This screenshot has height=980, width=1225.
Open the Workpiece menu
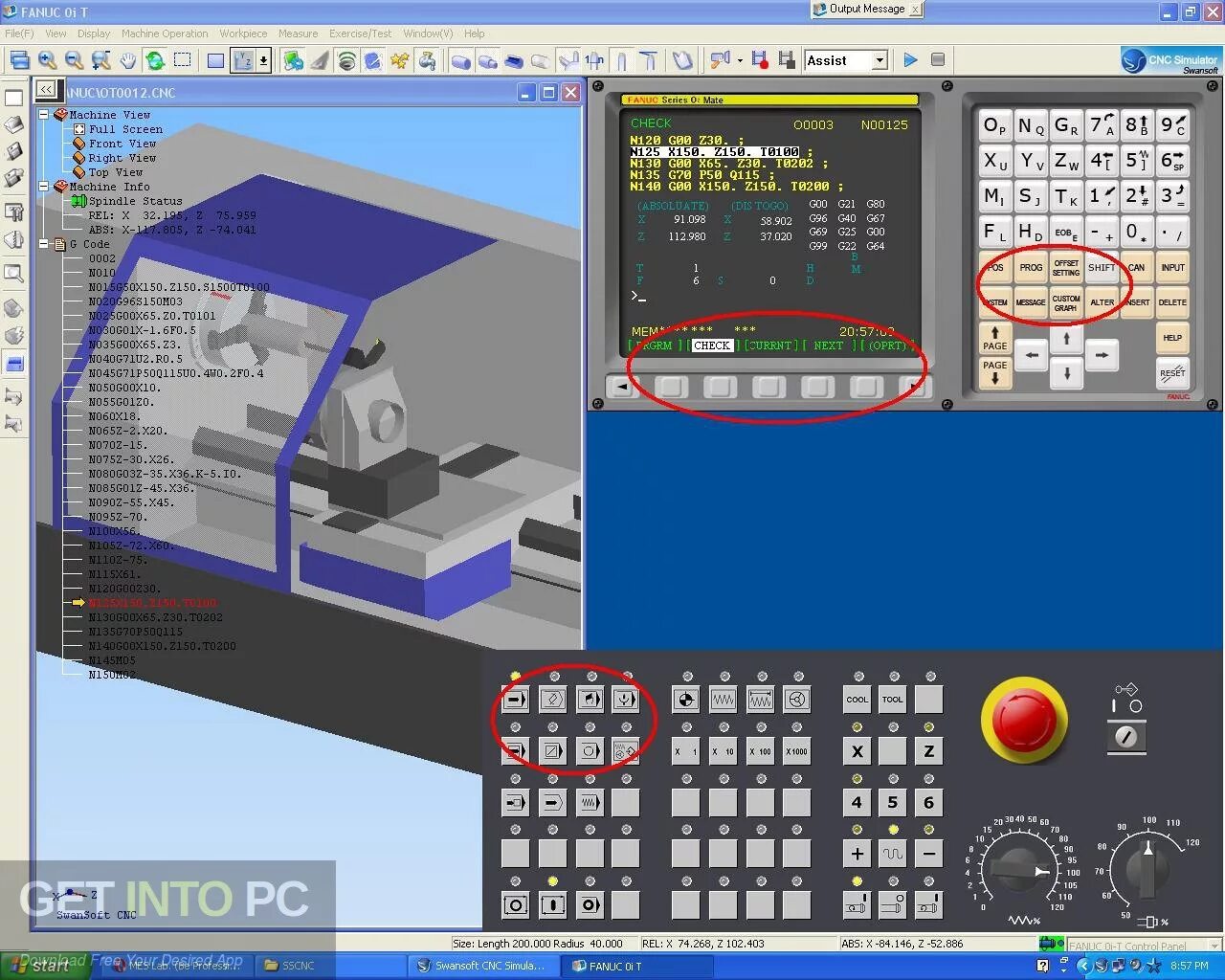click(243, 33)
